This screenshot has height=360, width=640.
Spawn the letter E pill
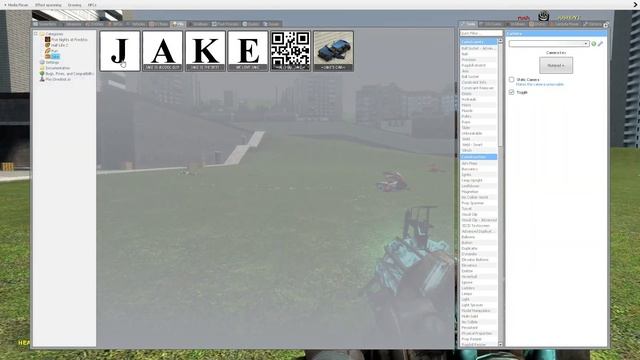pyautogui.click(x=248, y=51)
